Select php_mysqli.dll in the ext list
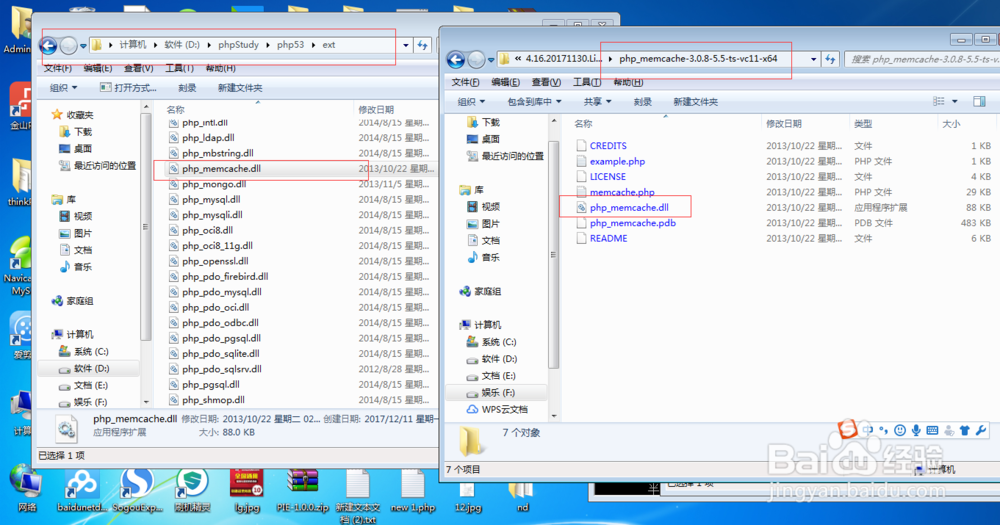 click(x=212, y=215)
